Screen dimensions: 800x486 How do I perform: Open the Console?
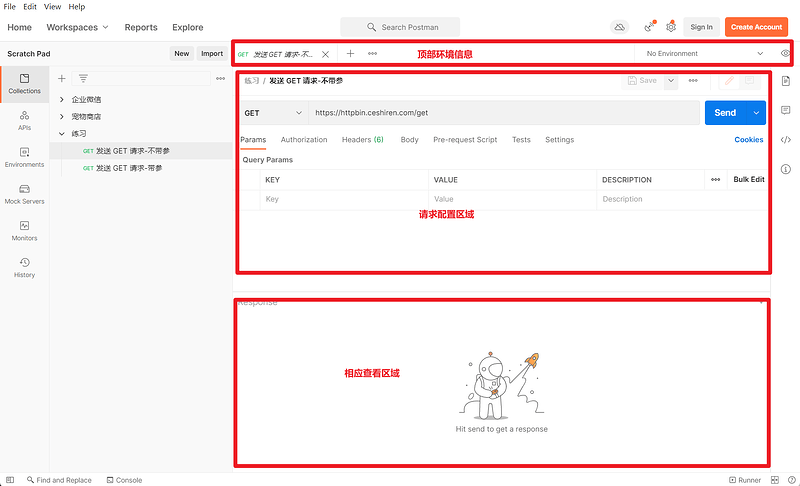point(124,480)
